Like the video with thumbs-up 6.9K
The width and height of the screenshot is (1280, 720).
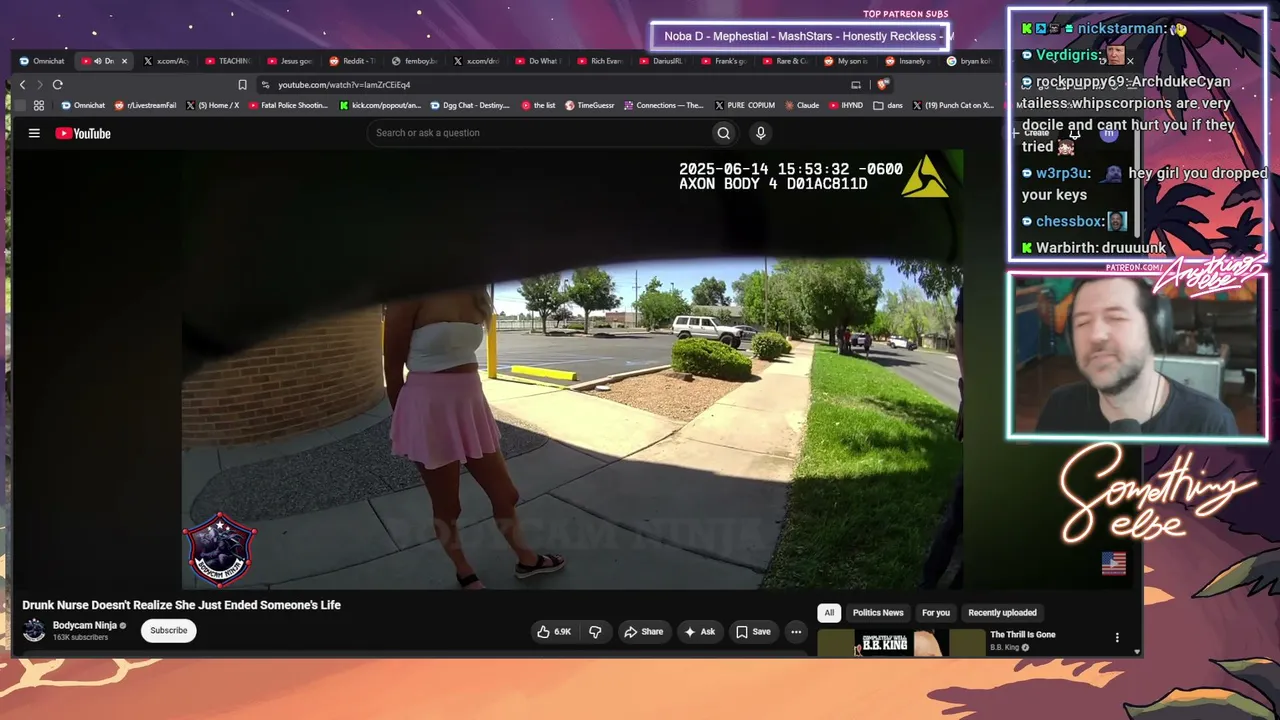click(x=554, y=632)
